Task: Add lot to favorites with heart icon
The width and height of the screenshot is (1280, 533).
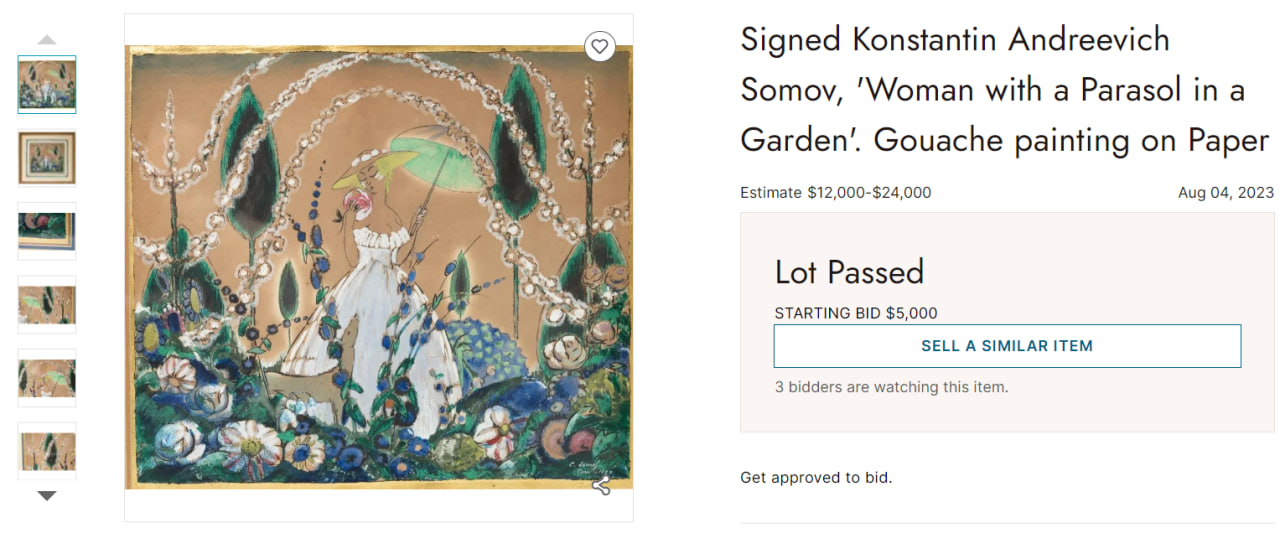Action: tap(600, 46)
